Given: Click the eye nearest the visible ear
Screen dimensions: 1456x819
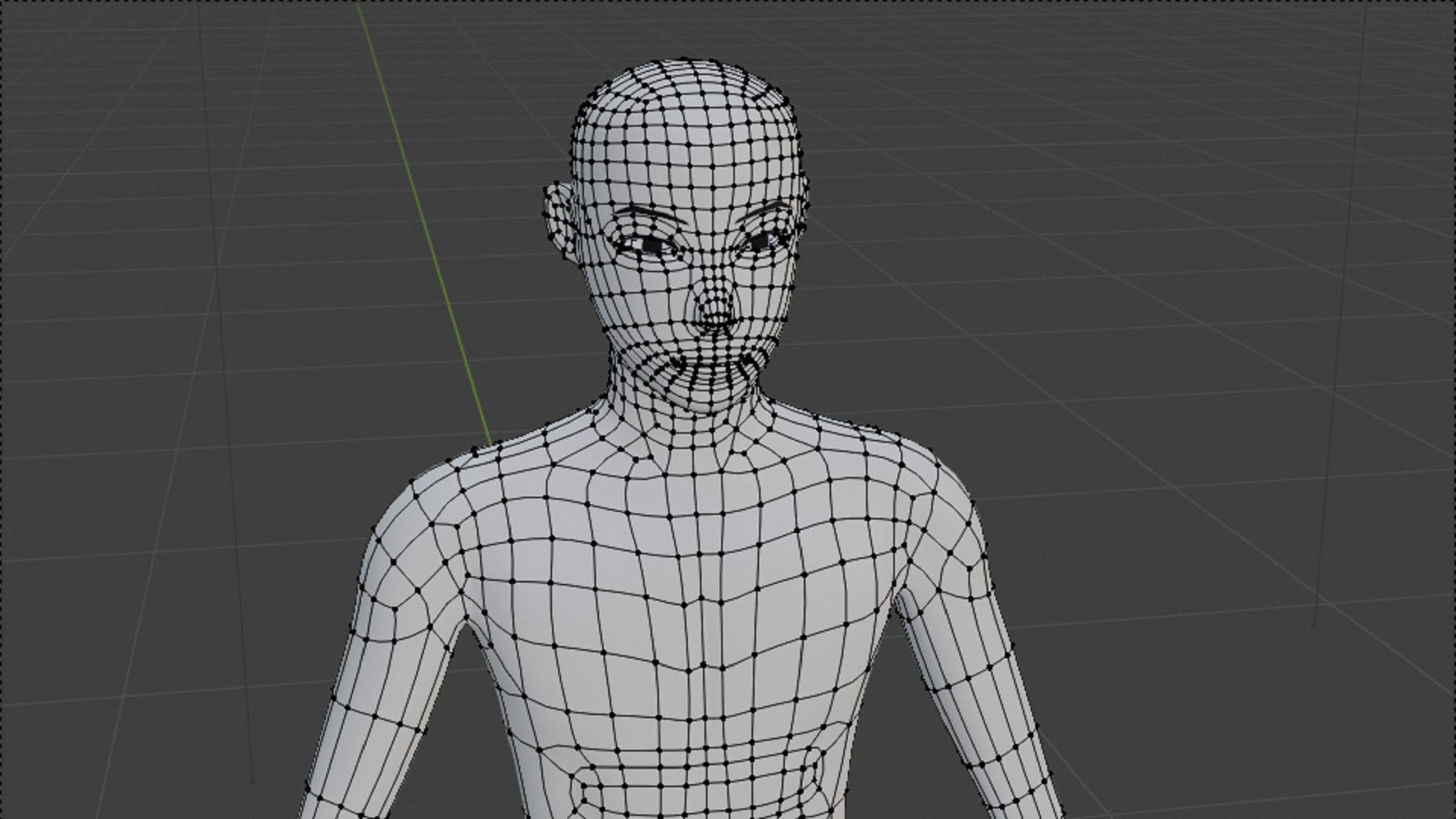Looking at the screenshot, I should click(650, 244).
